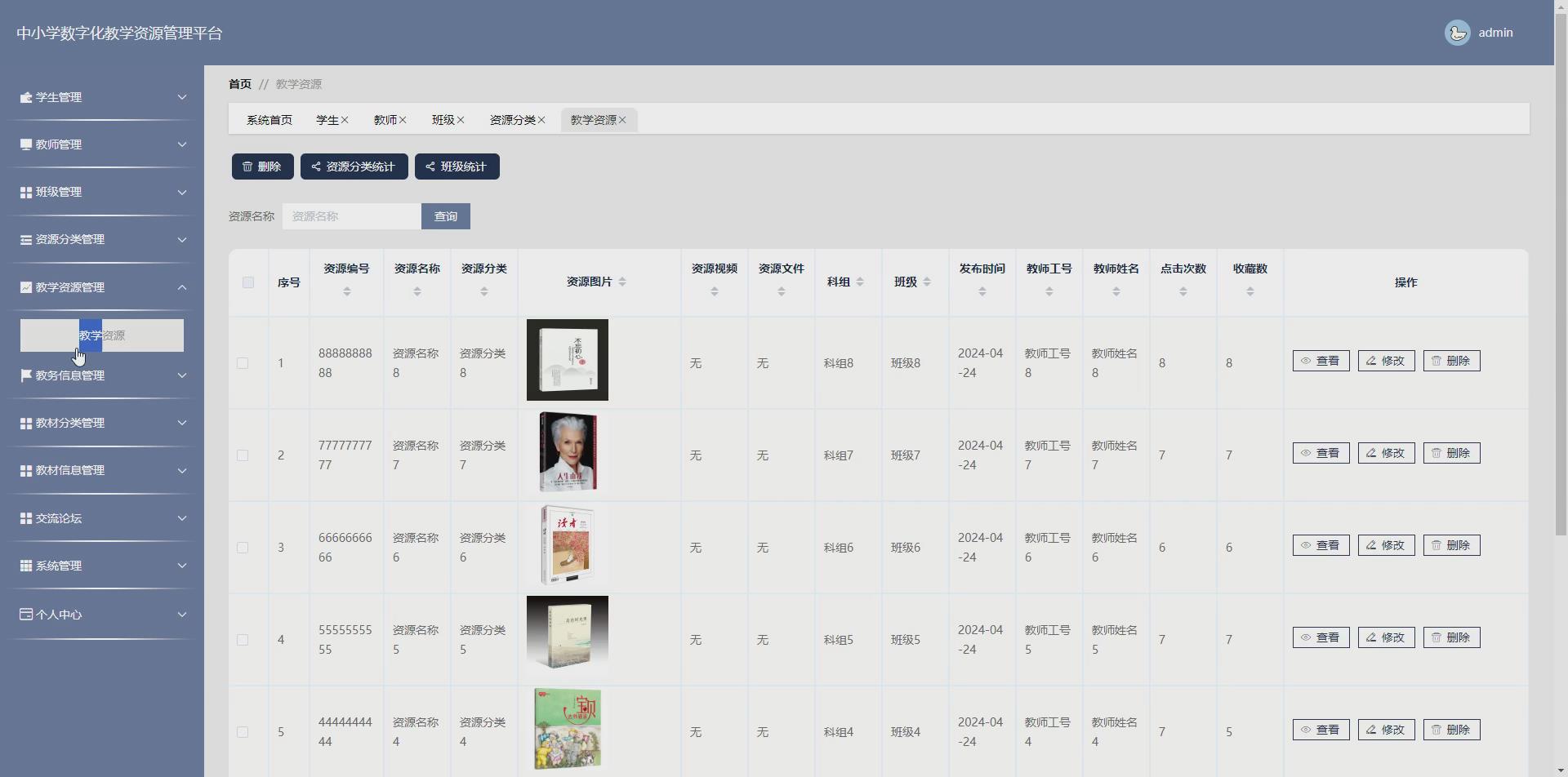
Task: Check the checkbox for row 5
Action: click(243, 732)
